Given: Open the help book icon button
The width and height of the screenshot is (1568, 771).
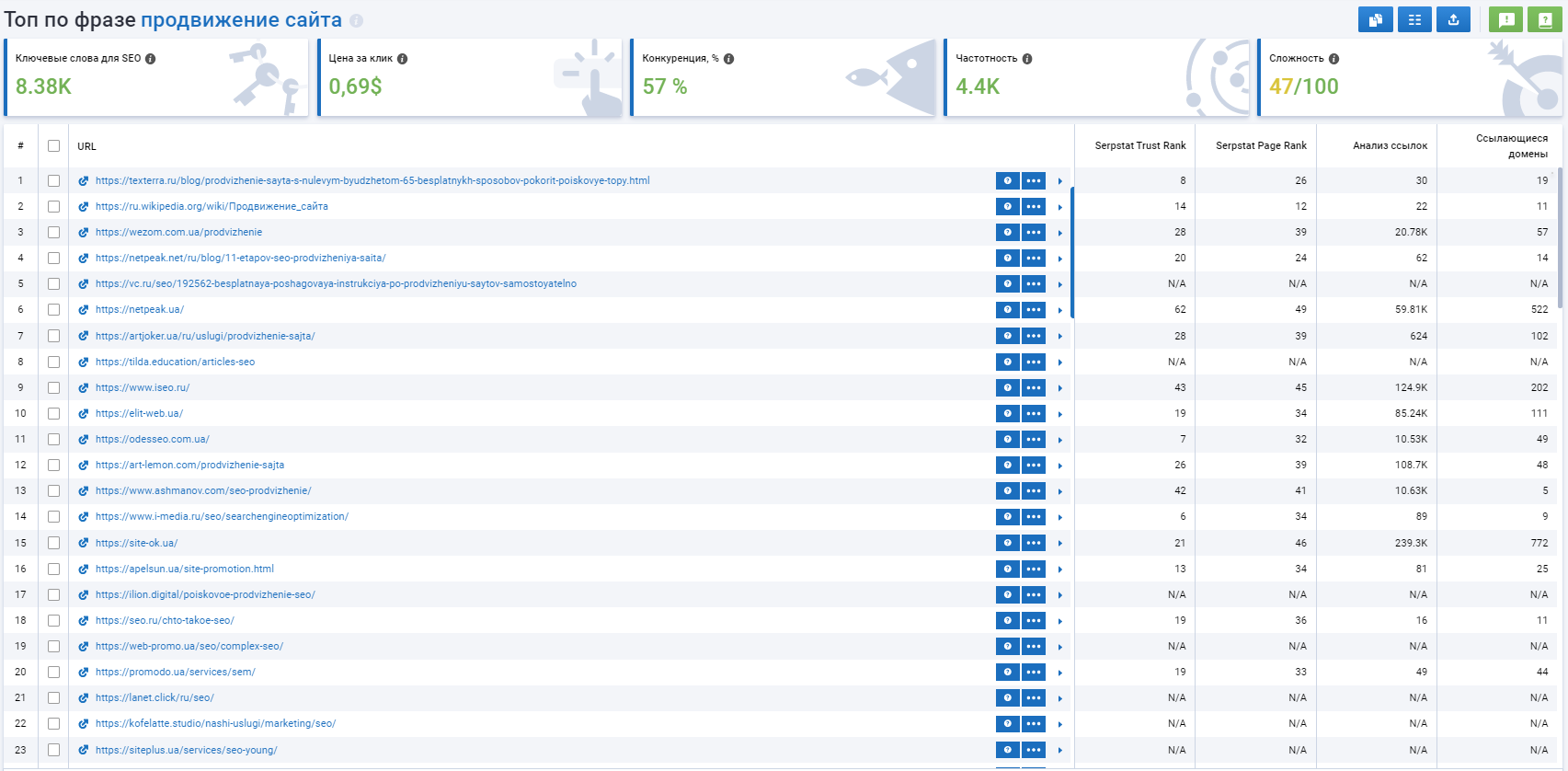Looking at the screenshot, I should pos(1545,19).
